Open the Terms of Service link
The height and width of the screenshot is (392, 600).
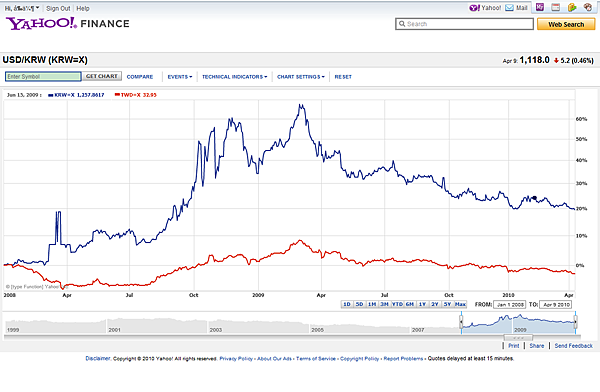316,359
